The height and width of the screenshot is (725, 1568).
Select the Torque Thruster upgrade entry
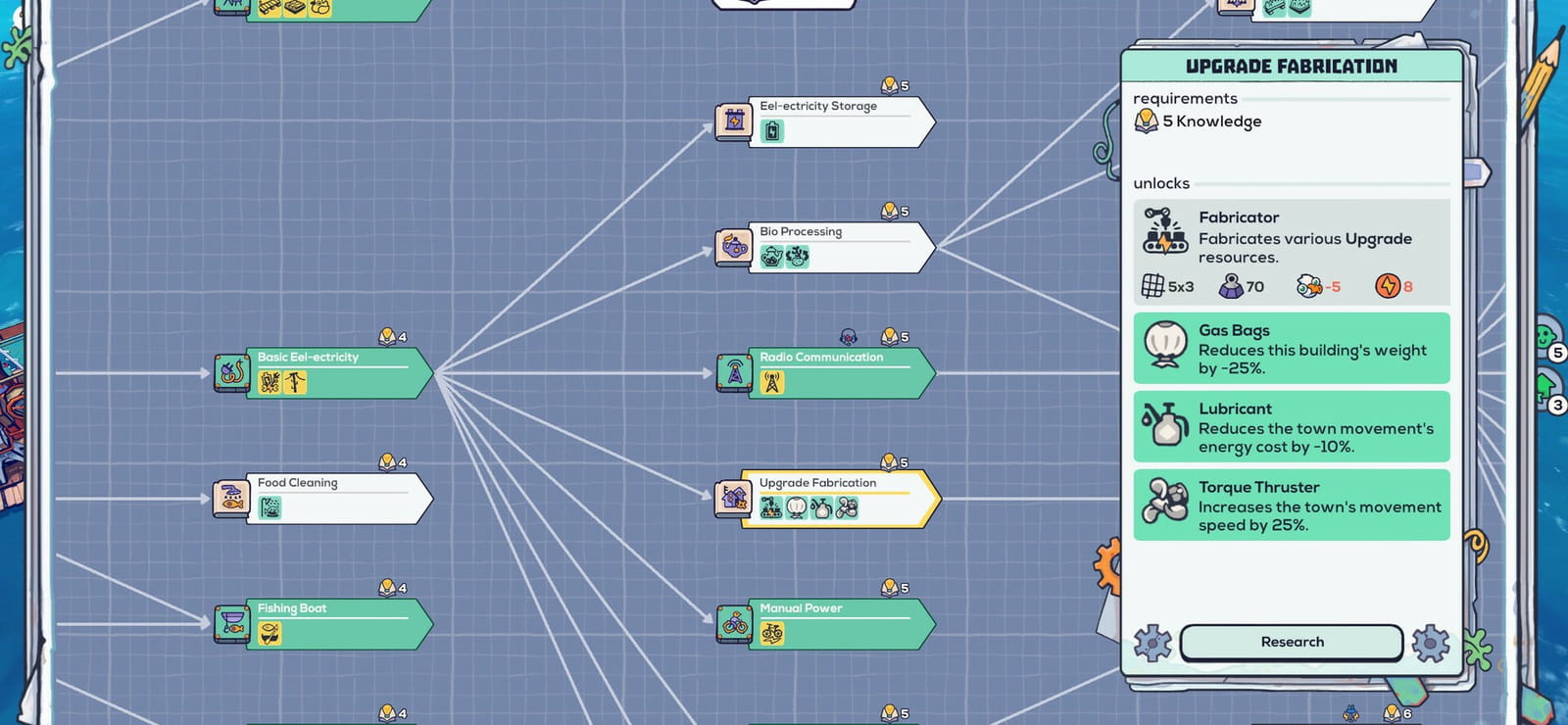1292,505
